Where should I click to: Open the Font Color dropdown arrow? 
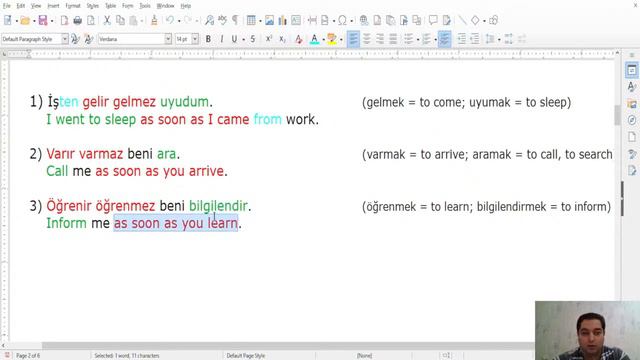point(323,40)
